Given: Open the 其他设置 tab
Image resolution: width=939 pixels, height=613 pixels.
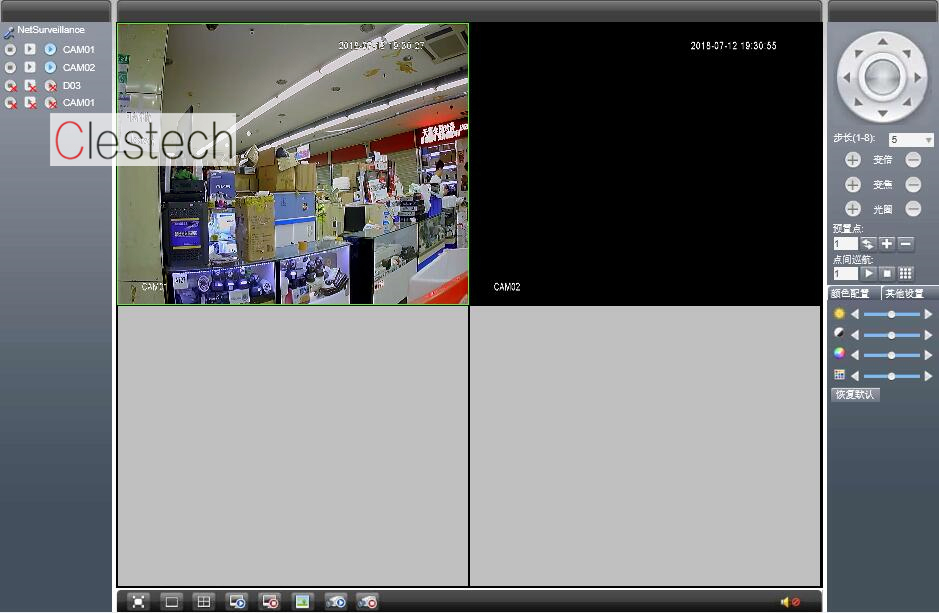Looking at the screenshot, I should click(x=905, y=293).
